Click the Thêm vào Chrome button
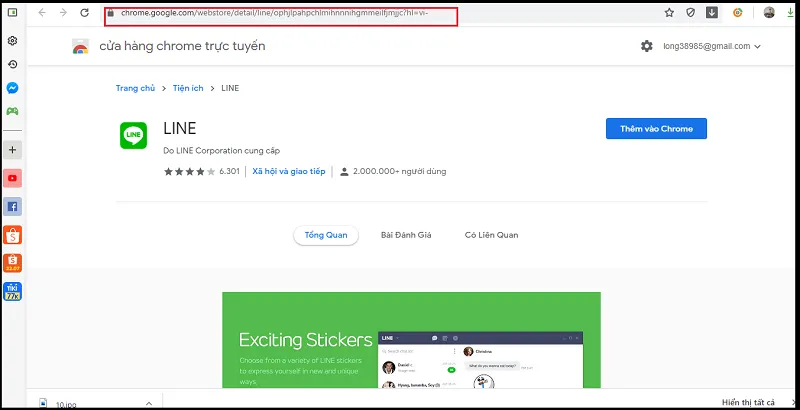The height and width of the screenshot is (410, 800). [x=655, y=129]
